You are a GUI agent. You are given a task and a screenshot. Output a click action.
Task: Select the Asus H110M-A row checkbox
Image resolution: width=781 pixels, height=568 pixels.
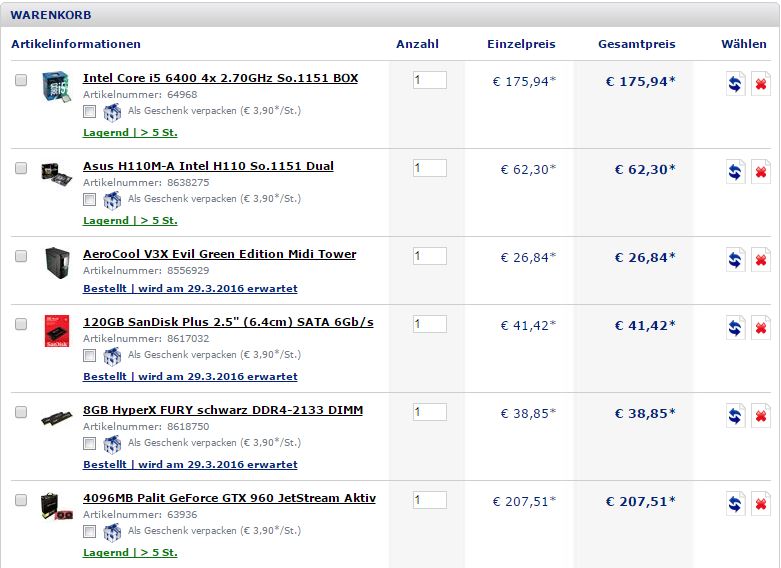pos(21,168)
